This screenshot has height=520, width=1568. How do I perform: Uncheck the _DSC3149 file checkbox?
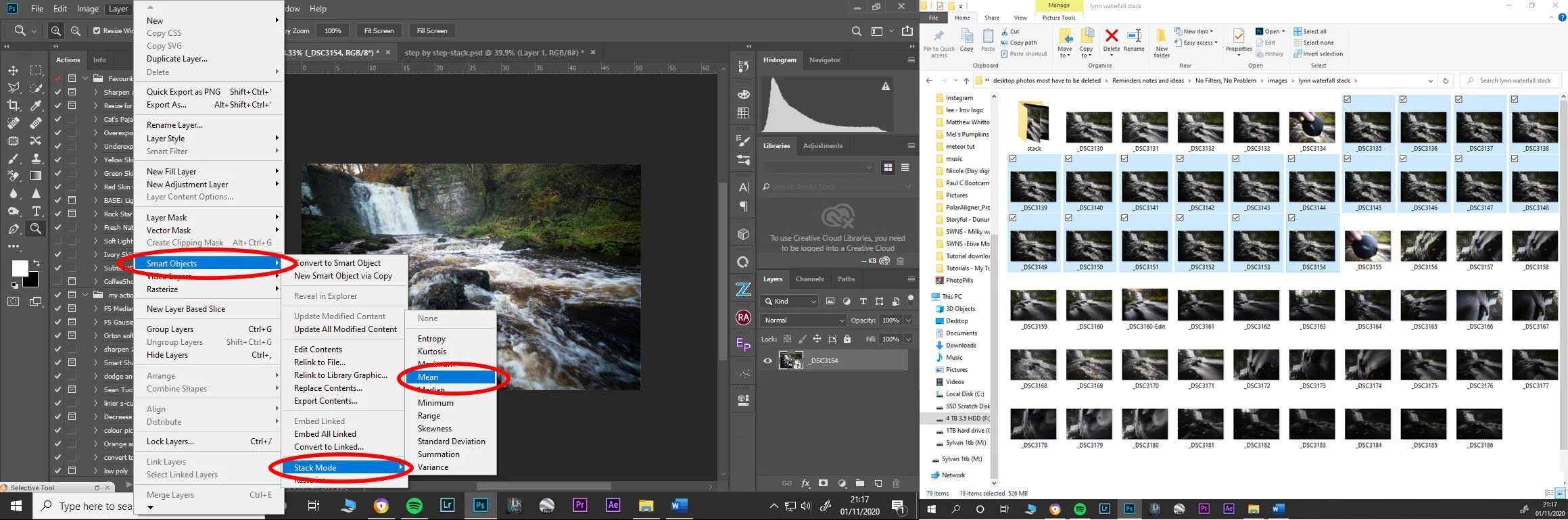(x=1013, y=218)
